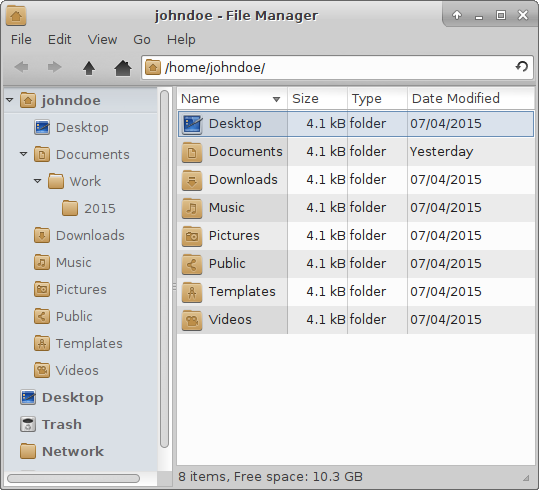
Task: Click the Videos folder icon in file list
Action: coord(192,320)
